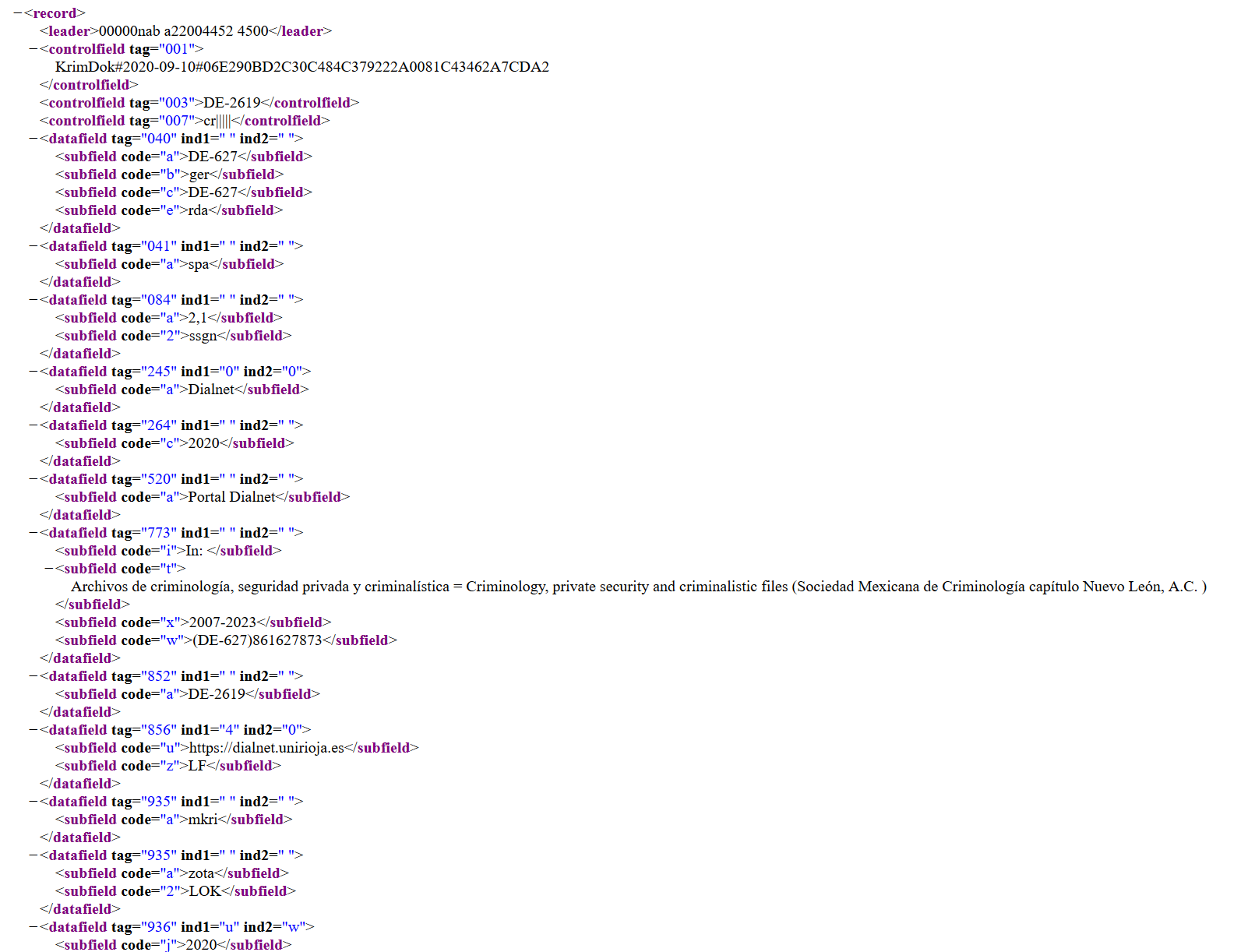Click subfield value ssgn

click(x=203, y=336)
